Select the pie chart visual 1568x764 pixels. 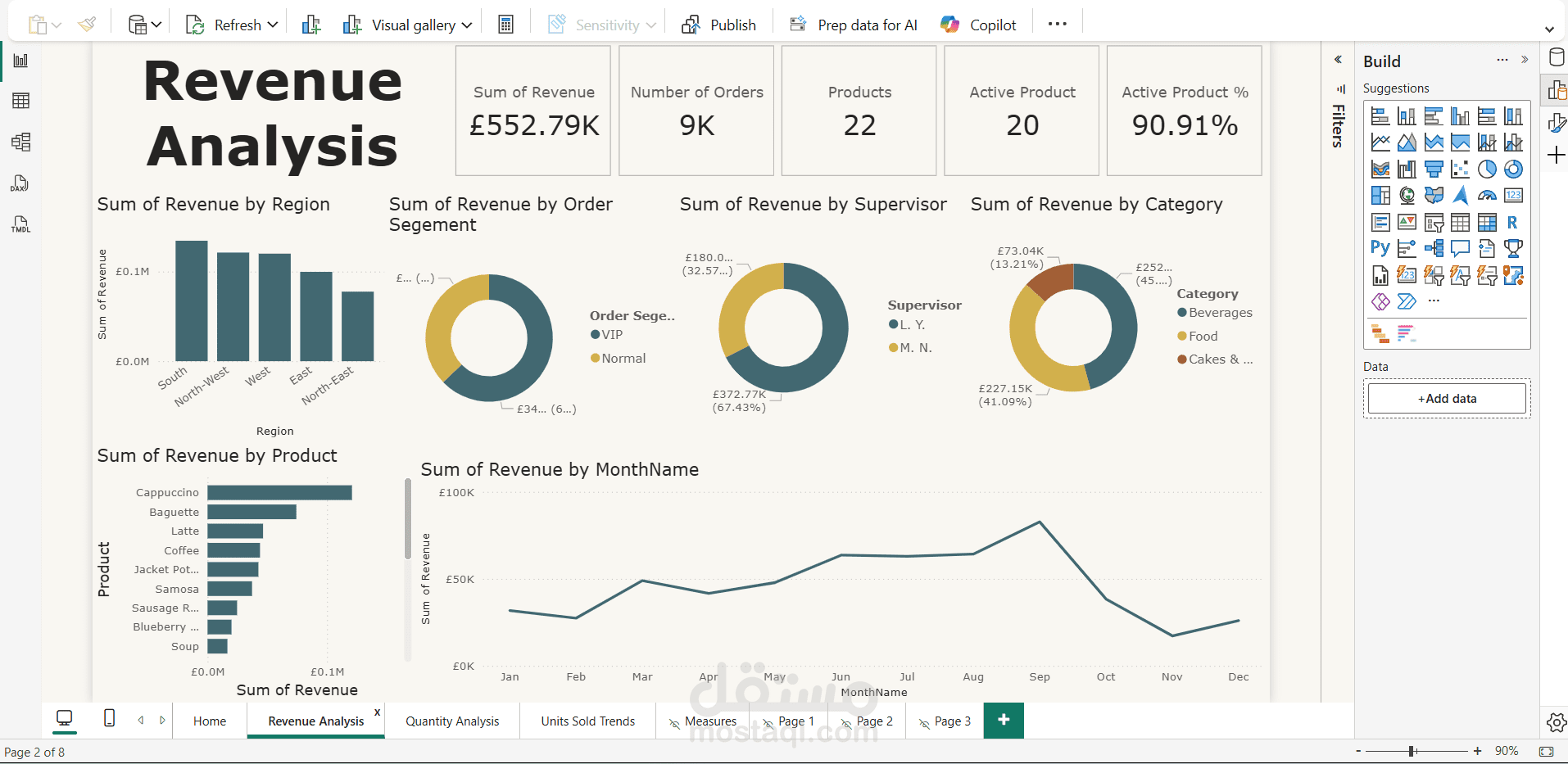1487,169
